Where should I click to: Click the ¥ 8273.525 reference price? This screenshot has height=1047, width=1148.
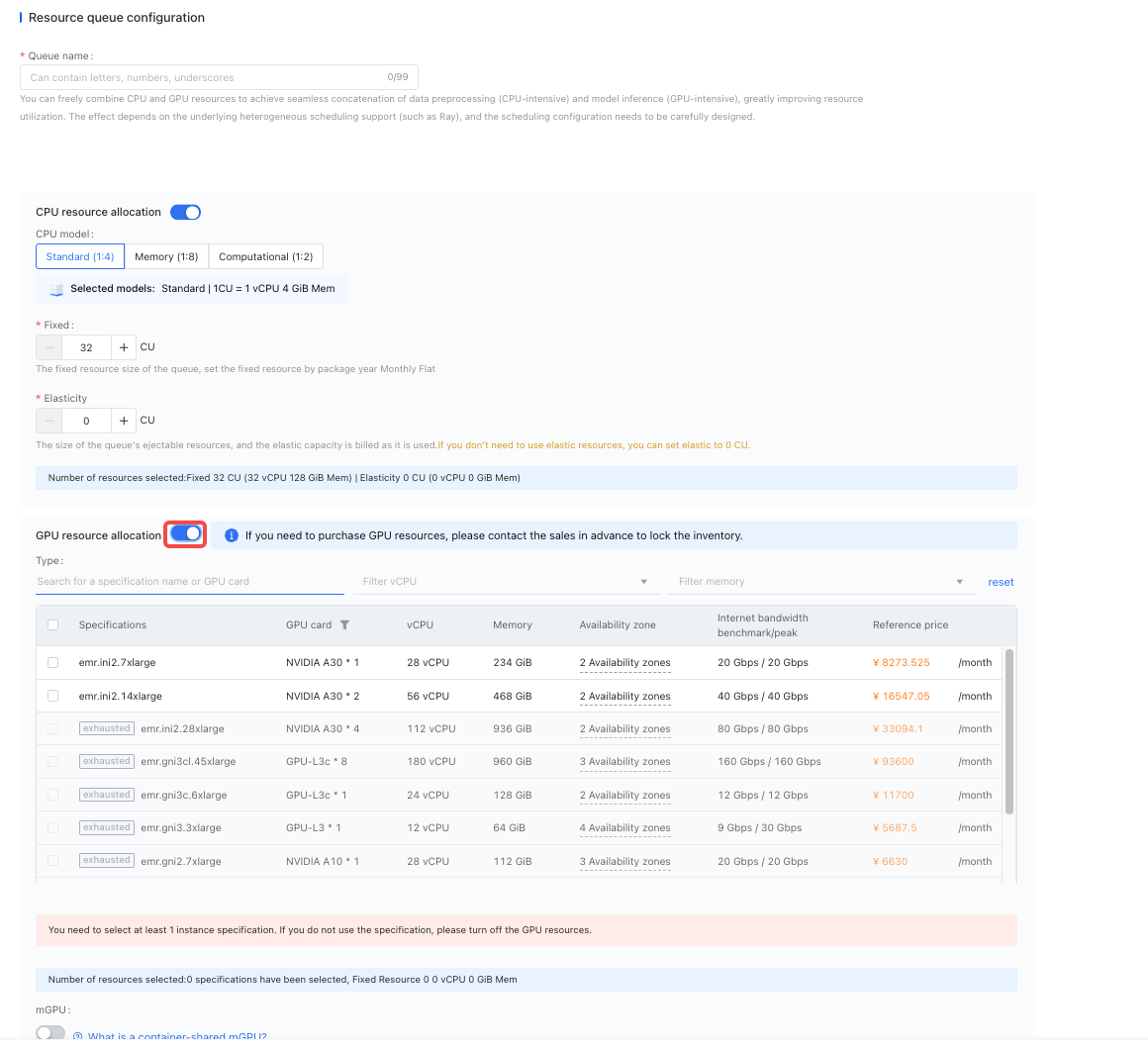[902, 663]
